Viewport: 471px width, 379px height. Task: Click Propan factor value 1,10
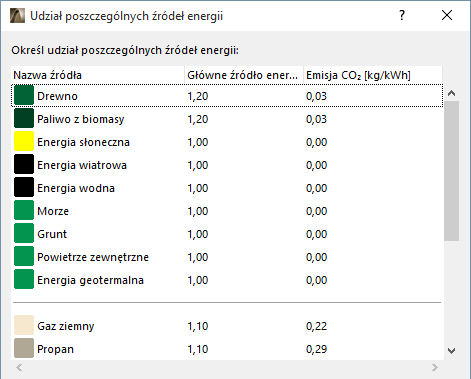[198, 349]
